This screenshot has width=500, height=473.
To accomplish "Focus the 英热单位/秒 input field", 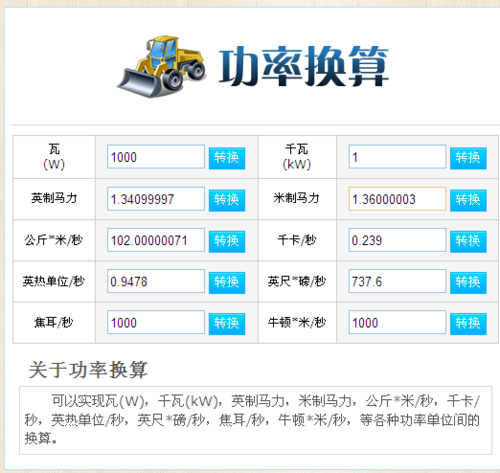I will pyautogui.click(x=156, y=281).
